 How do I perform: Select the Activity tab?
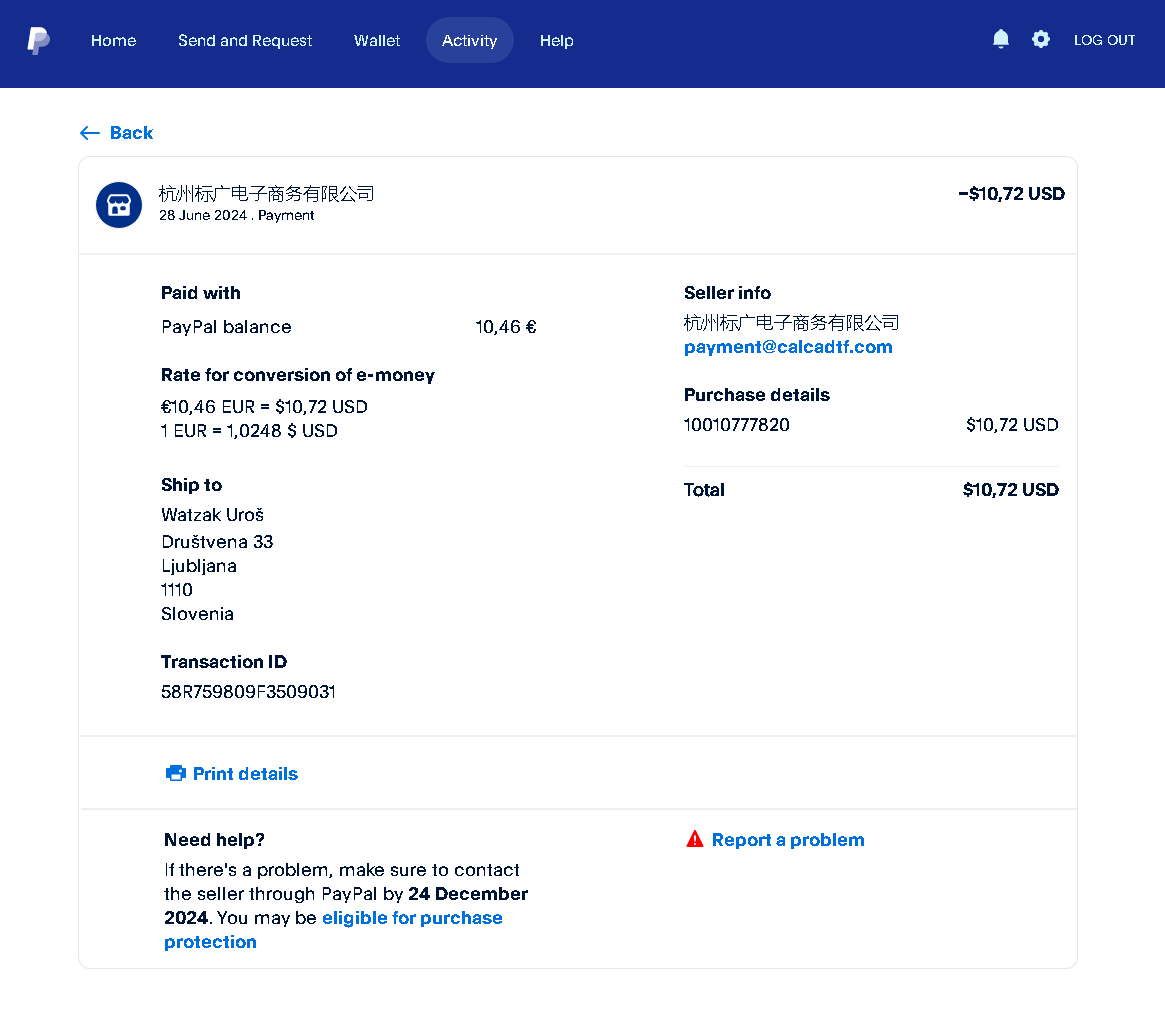click(x=470, y=40)
